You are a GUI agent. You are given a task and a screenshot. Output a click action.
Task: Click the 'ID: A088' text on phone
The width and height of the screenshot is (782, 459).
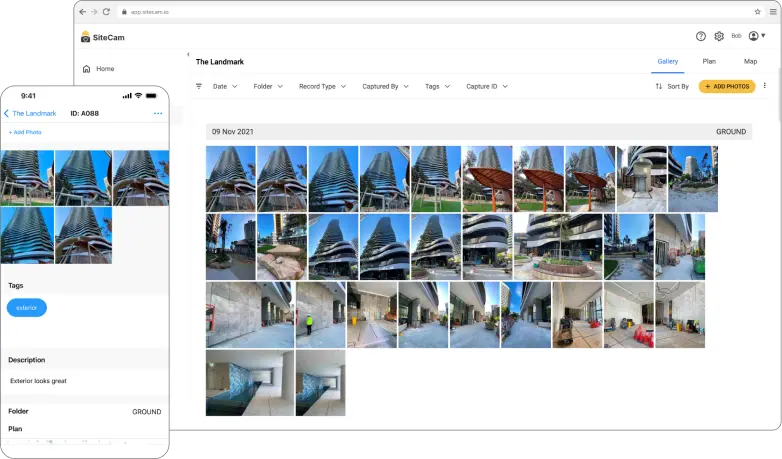click(x=84, y=113)
